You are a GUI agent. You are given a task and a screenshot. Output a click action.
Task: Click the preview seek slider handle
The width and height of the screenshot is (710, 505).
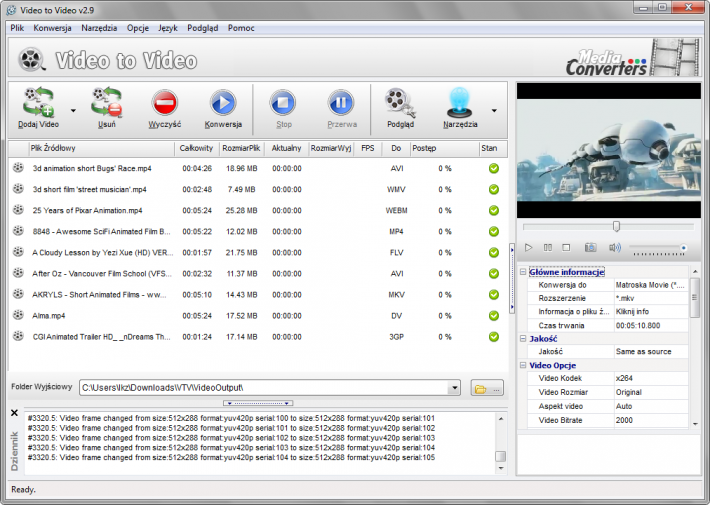[x=616, y=226]
